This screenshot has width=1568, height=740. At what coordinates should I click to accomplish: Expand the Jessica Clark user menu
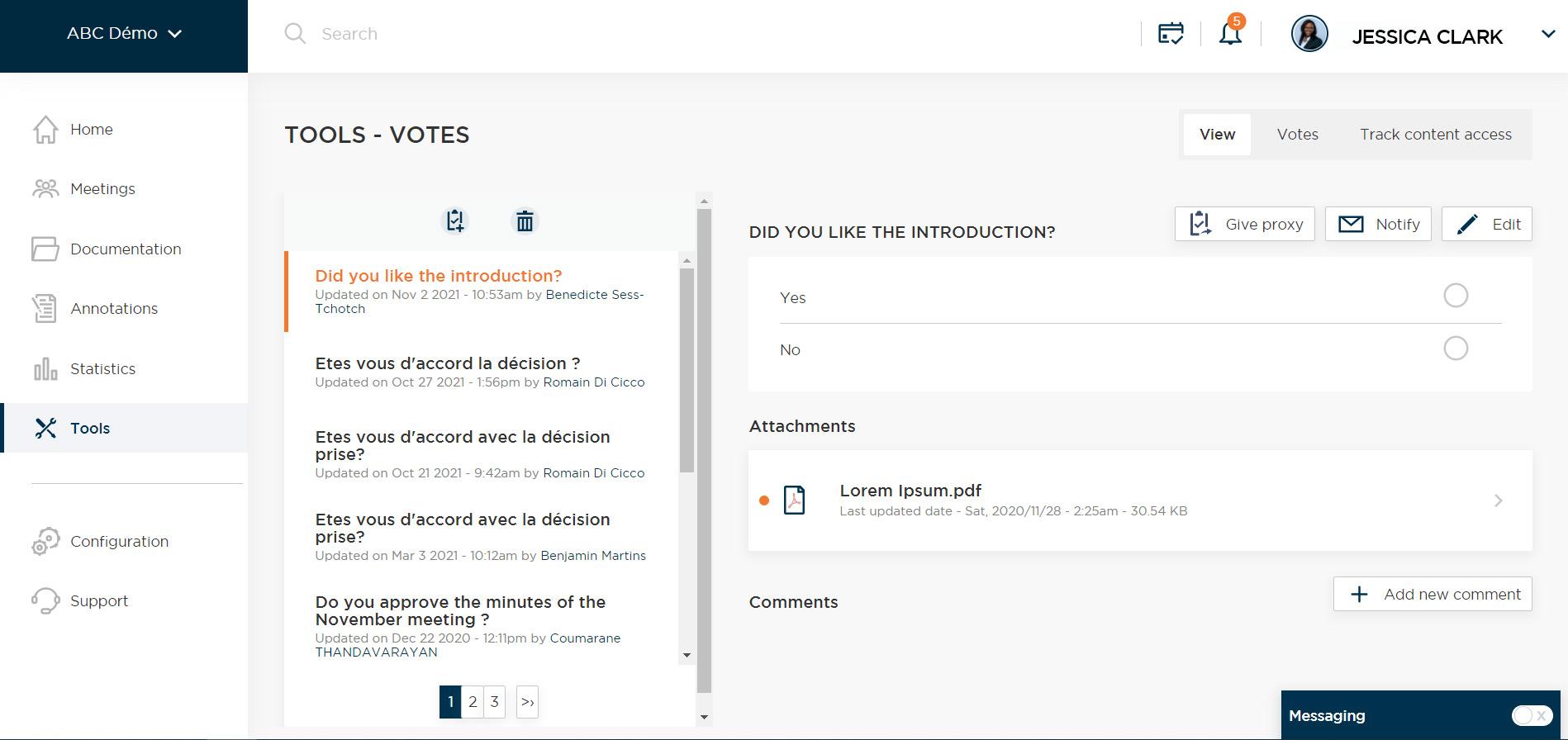(1548, 34)
